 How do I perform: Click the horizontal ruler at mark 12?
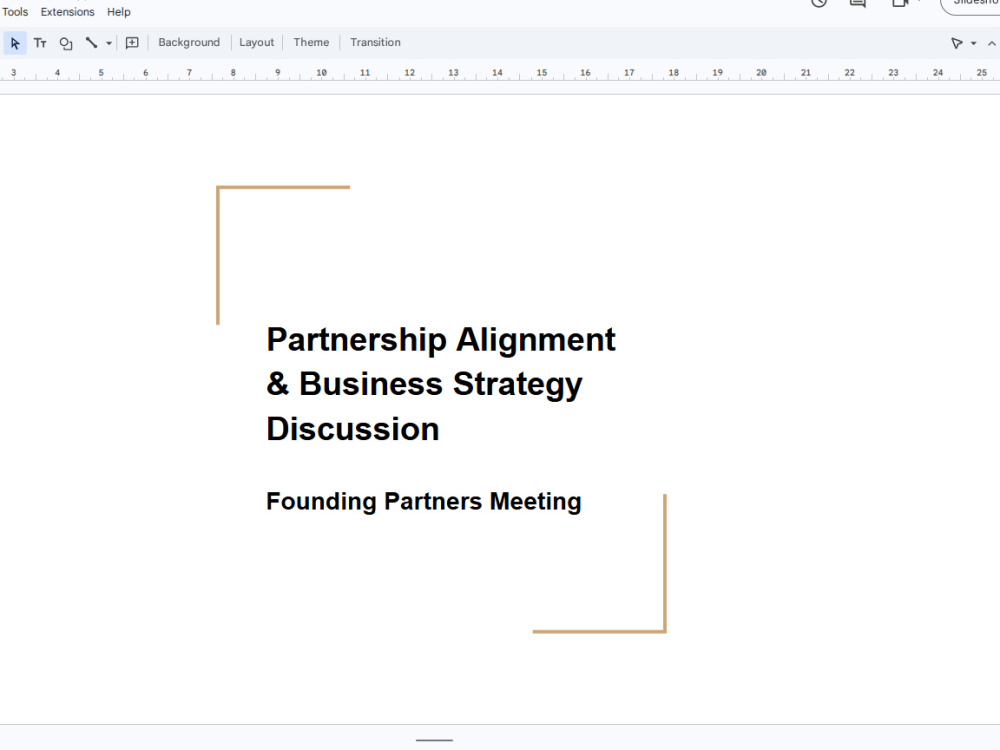[409, 73]
